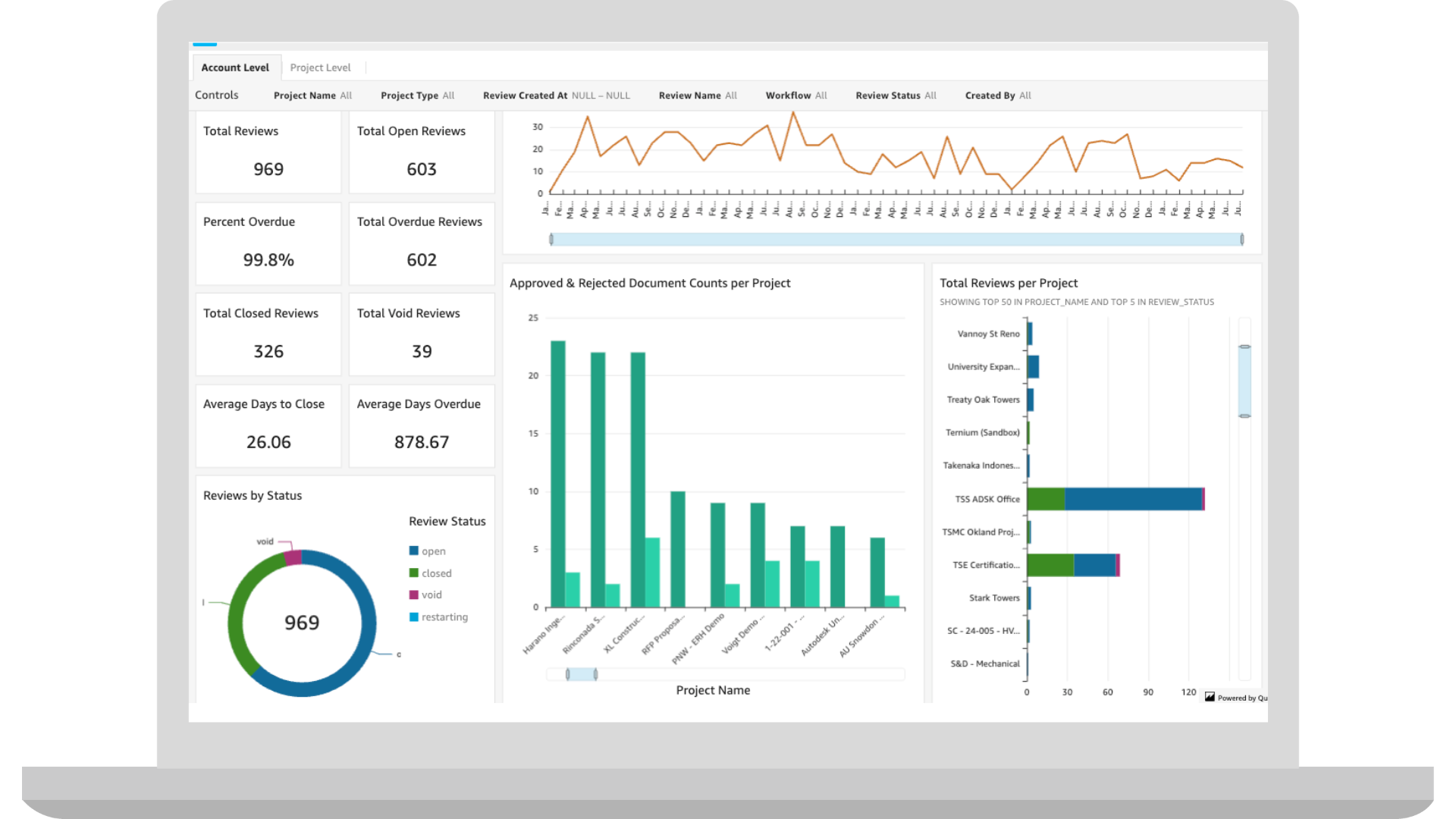Switch to the Project Level tab
The height and width of the screenshot is (819, 1456).
(x=320, y=67)
